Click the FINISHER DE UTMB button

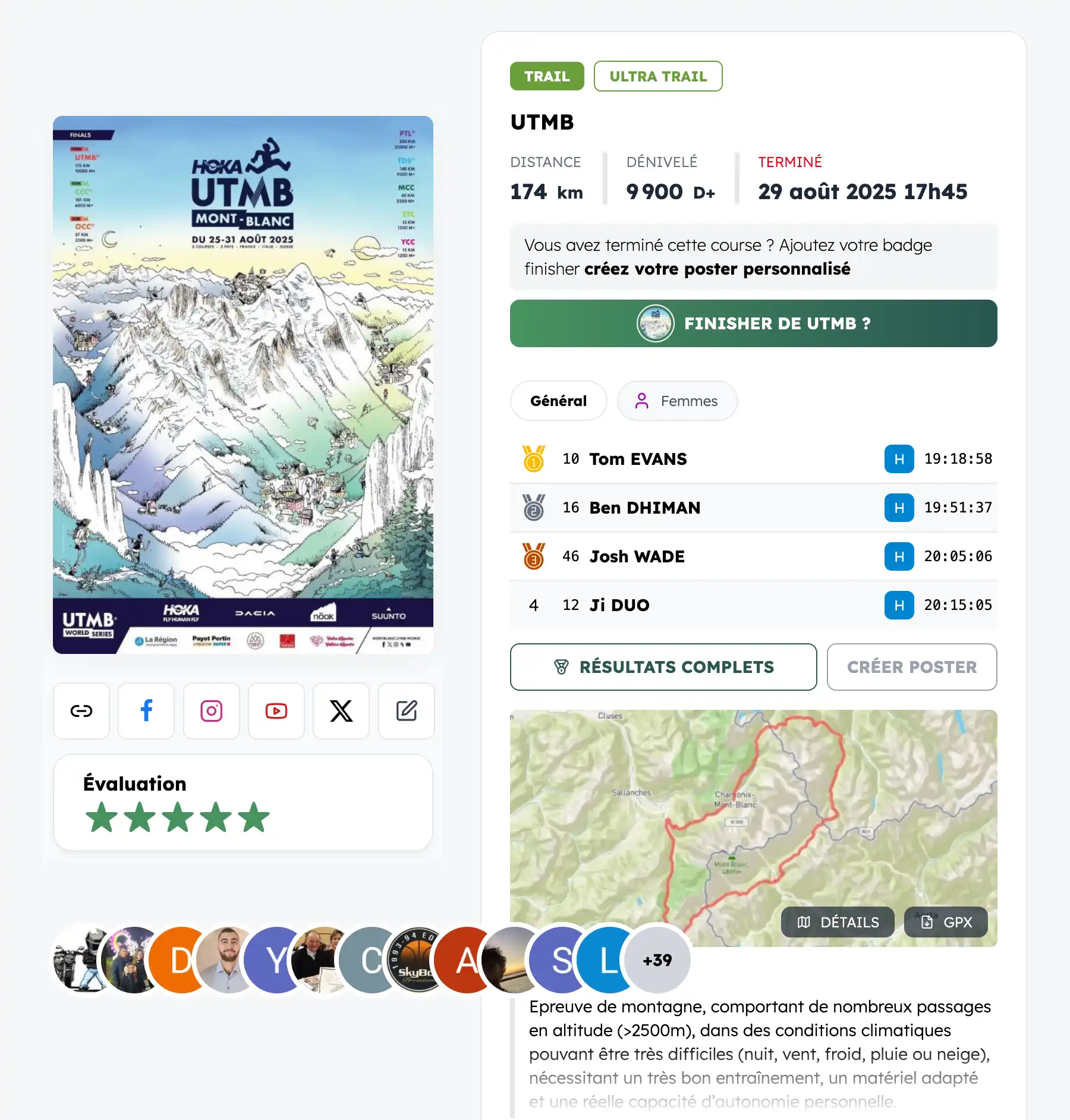pyautogui.click(x=754, y=323)
